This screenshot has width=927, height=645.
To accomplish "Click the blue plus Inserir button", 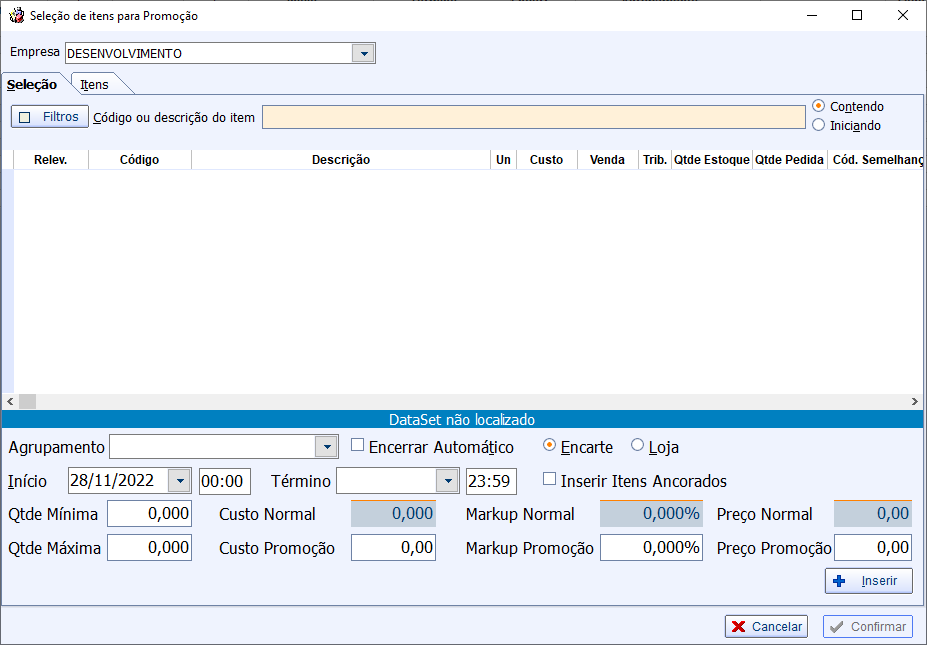I will (868, 581).
